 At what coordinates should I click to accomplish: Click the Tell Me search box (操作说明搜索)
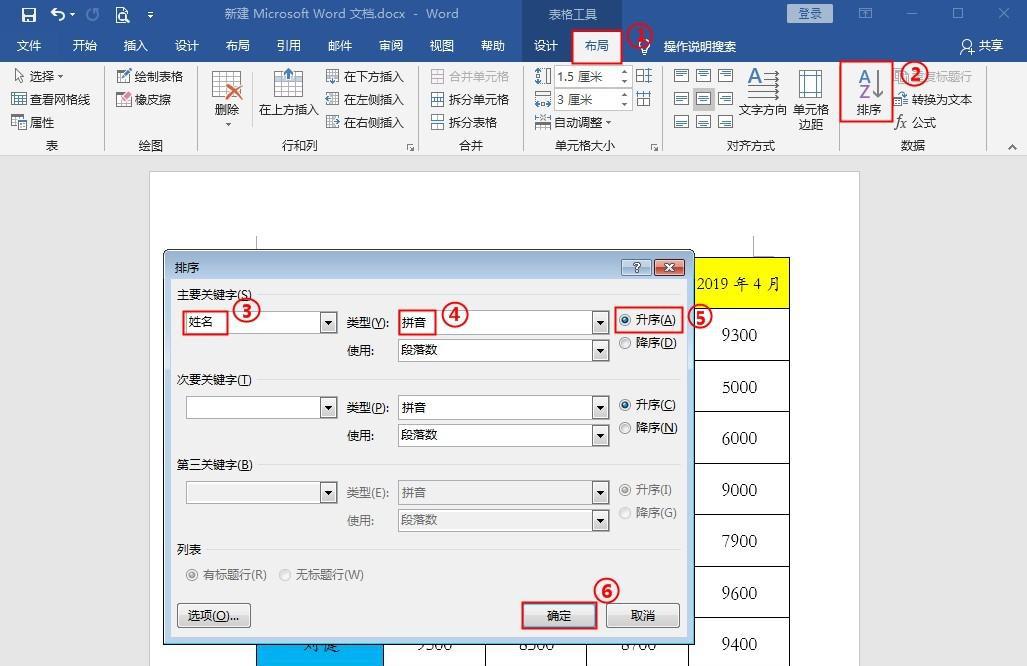tap(700, 46)
